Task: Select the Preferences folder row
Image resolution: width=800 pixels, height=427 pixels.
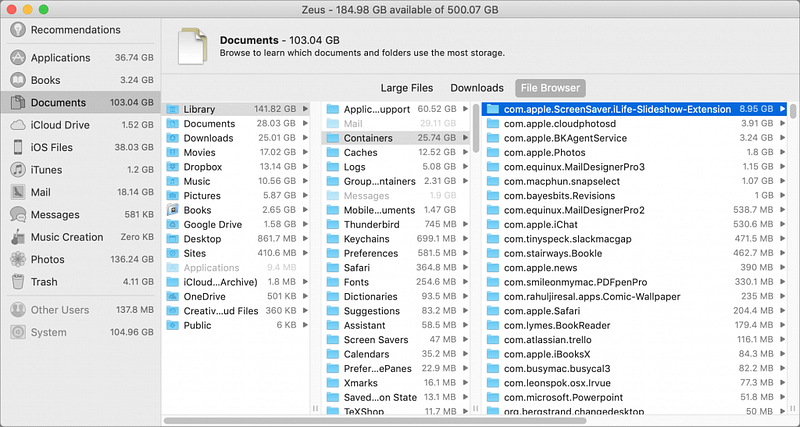Action: click(x=397, y=254)
